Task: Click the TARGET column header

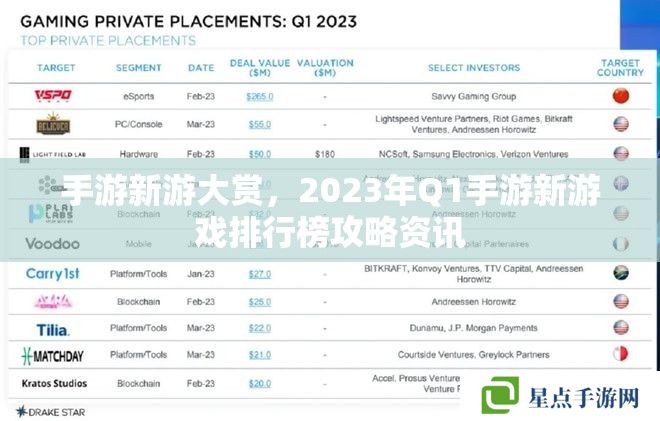Action: [56, 68]
